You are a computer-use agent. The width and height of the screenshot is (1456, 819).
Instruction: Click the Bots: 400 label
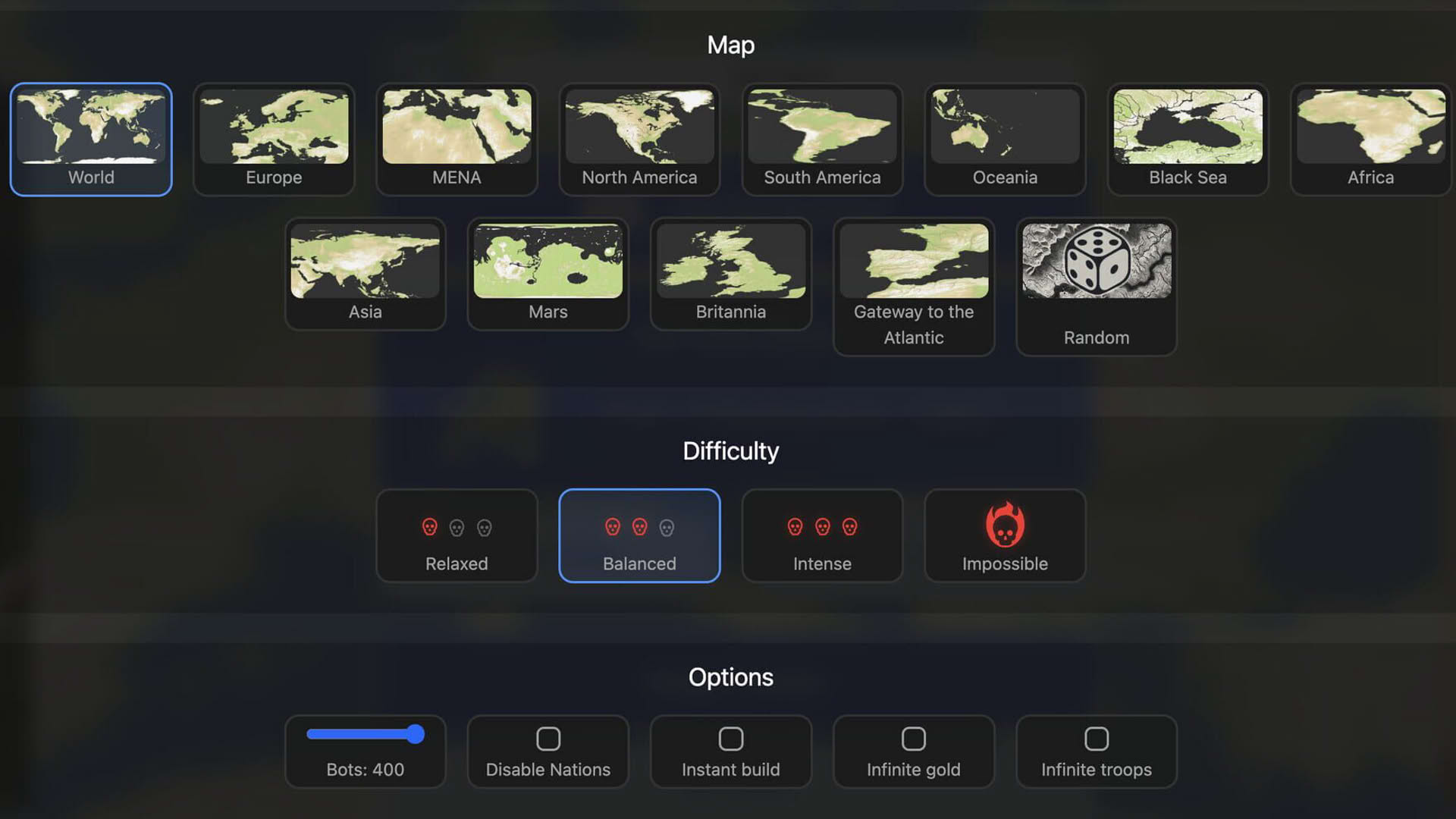[x=365, y=770]
